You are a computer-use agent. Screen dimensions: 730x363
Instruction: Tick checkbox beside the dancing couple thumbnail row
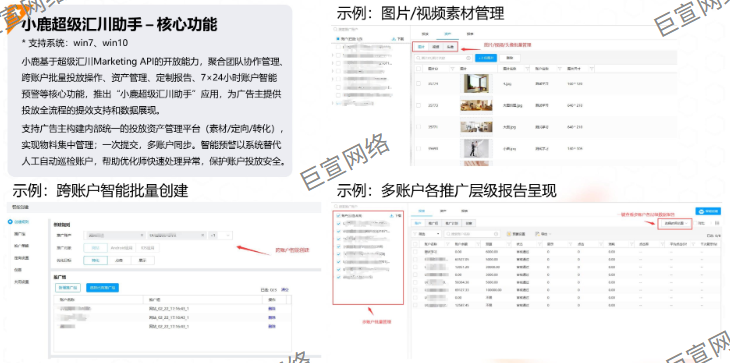click(x=419, y=148)
